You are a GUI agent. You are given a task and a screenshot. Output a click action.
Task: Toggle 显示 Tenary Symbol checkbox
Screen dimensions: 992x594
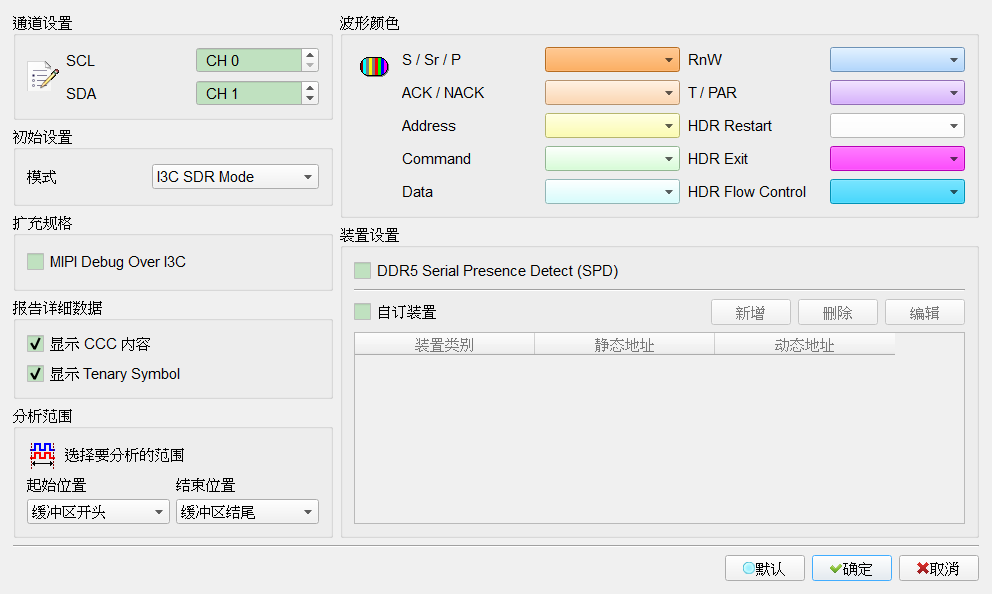click(x=35, y=373)
